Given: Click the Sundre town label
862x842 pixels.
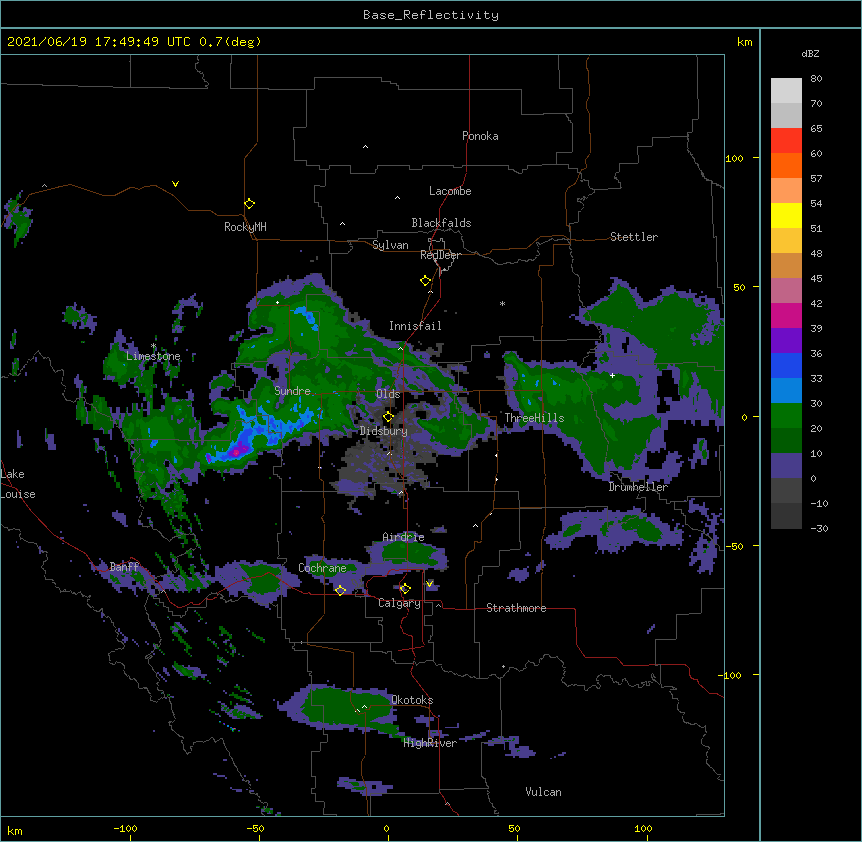Looking at the screenshot, I should [292, 391].
